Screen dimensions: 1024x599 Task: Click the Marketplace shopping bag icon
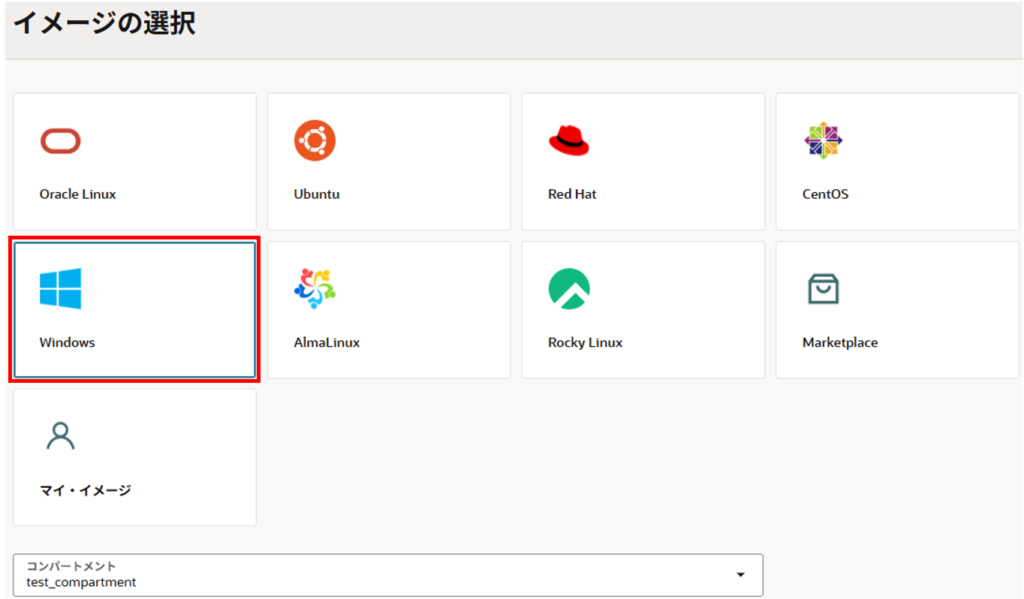tap(823, 289)
